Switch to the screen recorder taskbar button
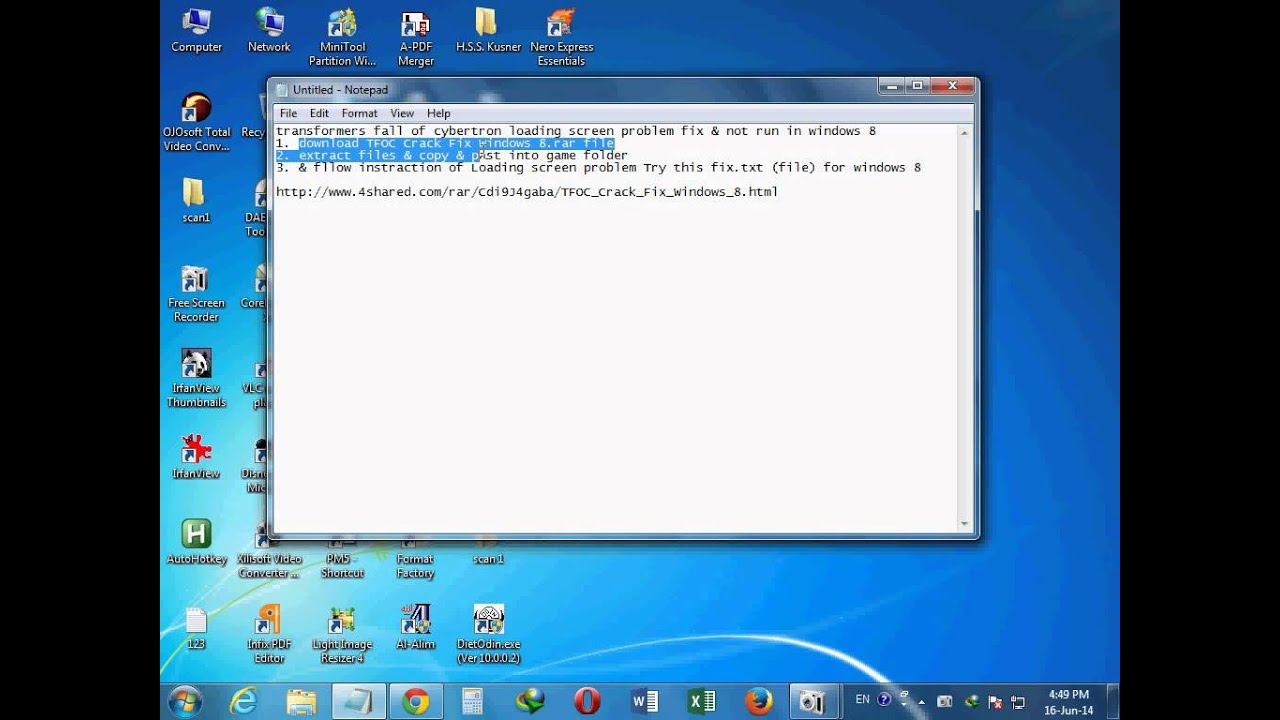 (813, 702)
